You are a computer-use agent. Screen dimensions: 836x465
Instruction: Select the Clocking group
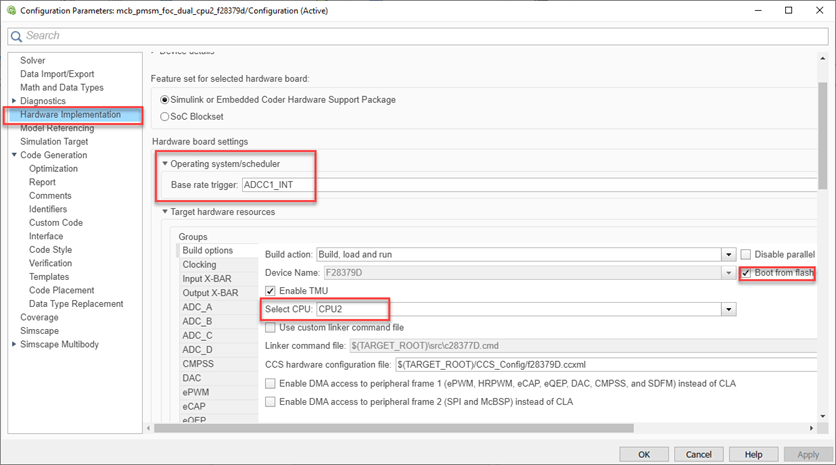pyautogui.click(x=218, y=264)
